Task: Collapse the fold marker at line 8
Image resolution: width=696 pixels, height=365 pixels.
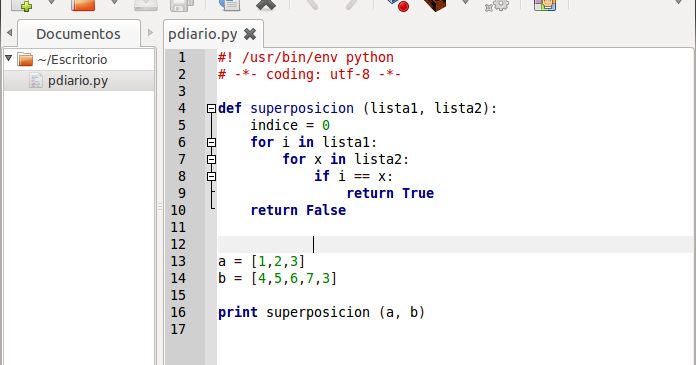Action: point(211,176)
